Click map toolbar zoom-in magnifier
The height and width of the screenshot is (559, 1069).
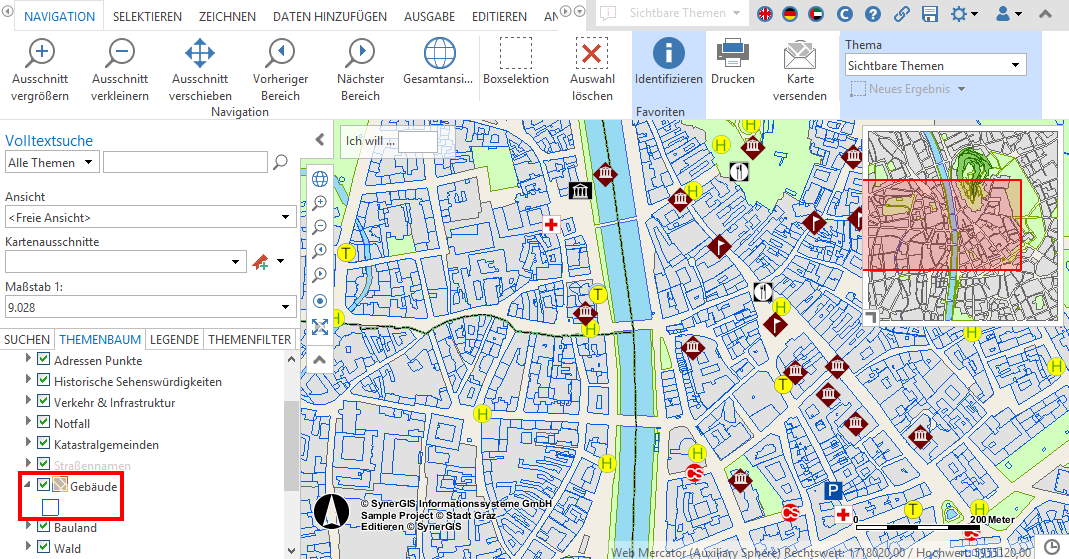[320, 203]
